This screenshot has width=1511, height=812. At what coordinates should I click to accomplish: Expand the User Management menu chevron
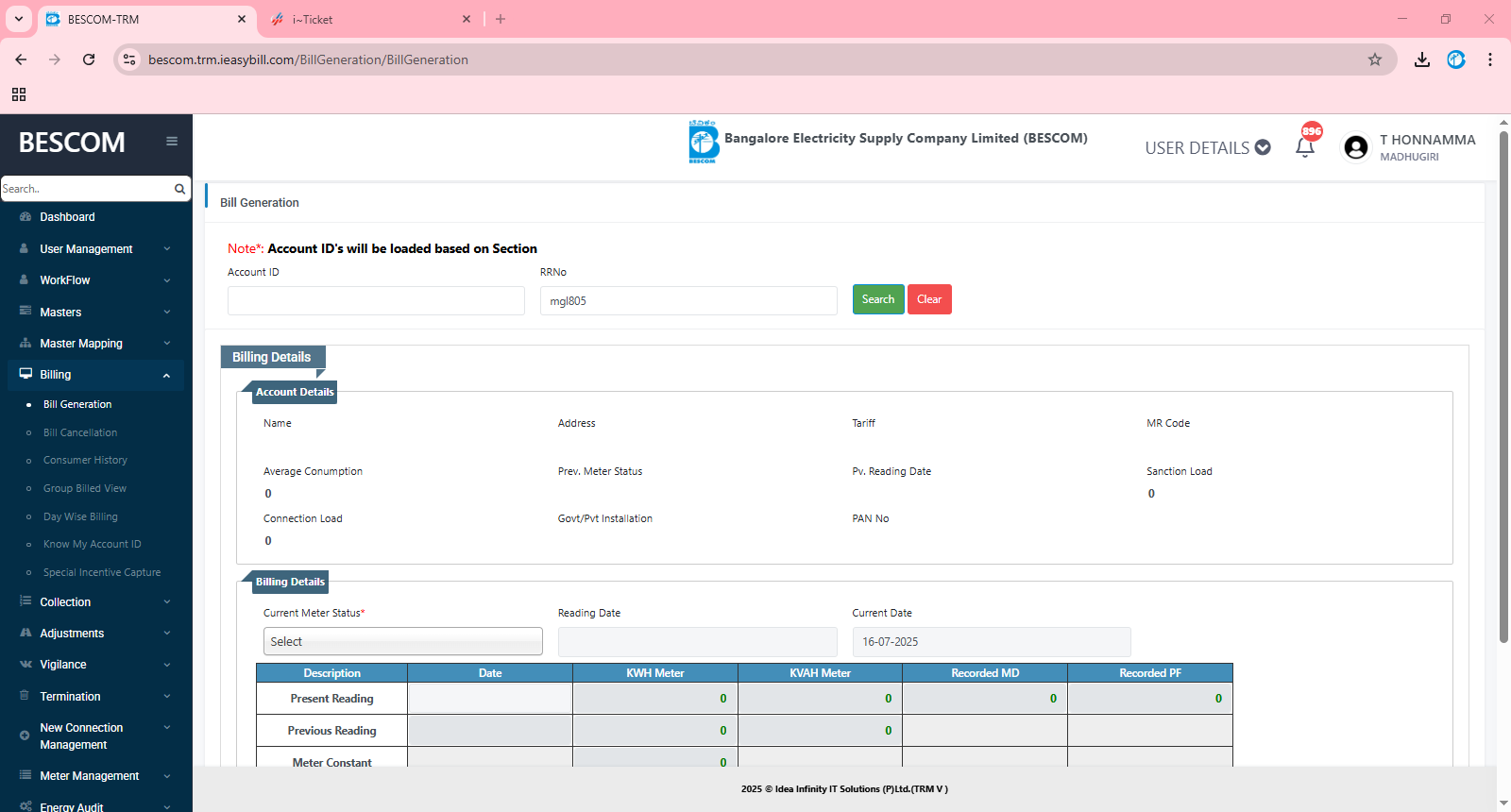(167, 249)
